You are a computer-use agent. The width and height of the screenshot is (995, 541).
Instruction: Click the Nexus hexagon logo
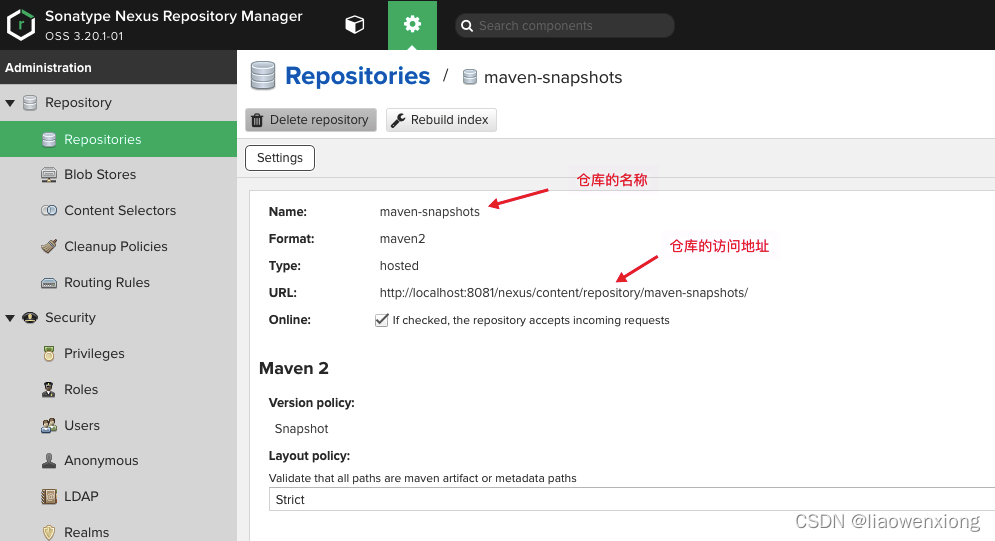pos(20,25)
